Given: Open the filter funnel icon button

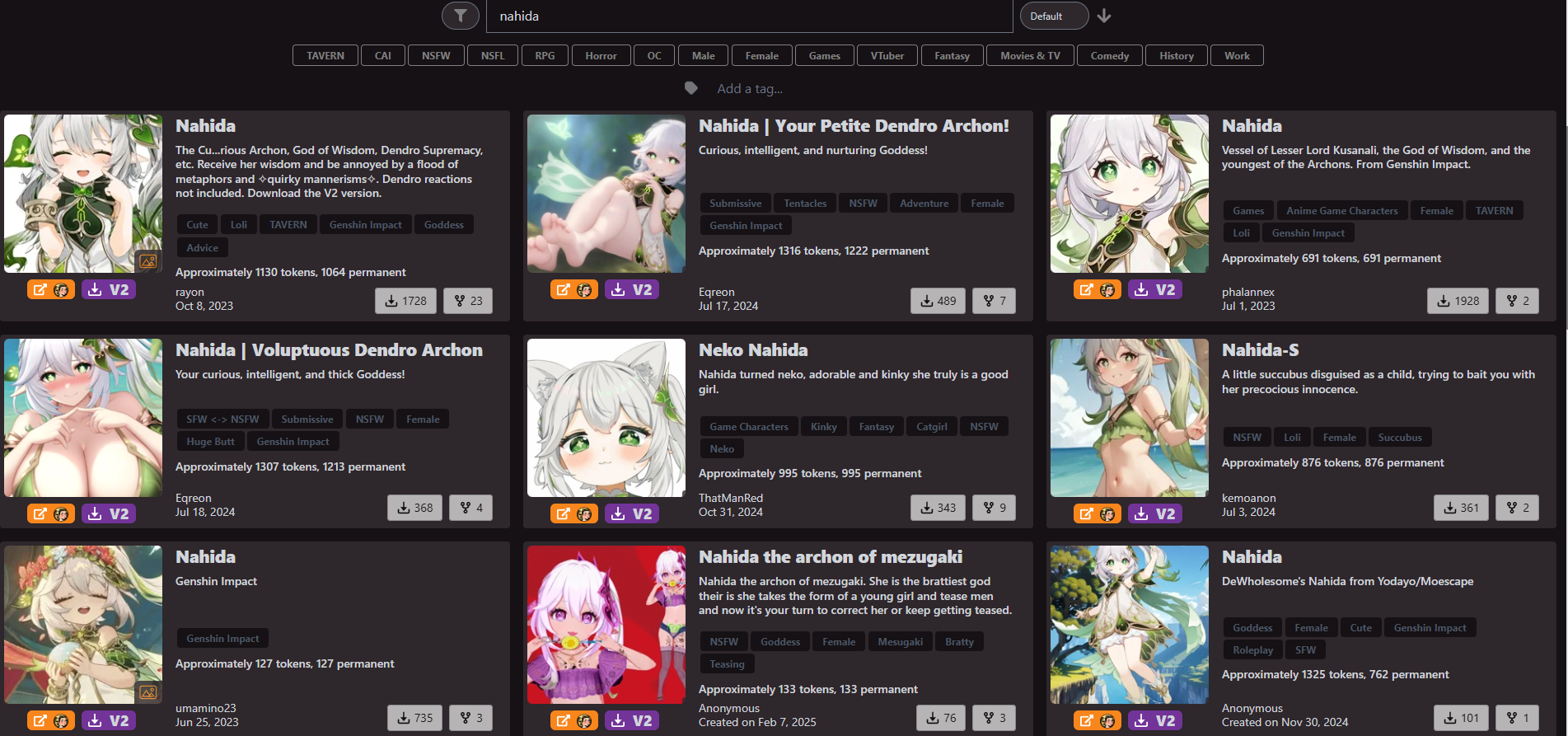Looking at the screenshot, I should [460, 16].
